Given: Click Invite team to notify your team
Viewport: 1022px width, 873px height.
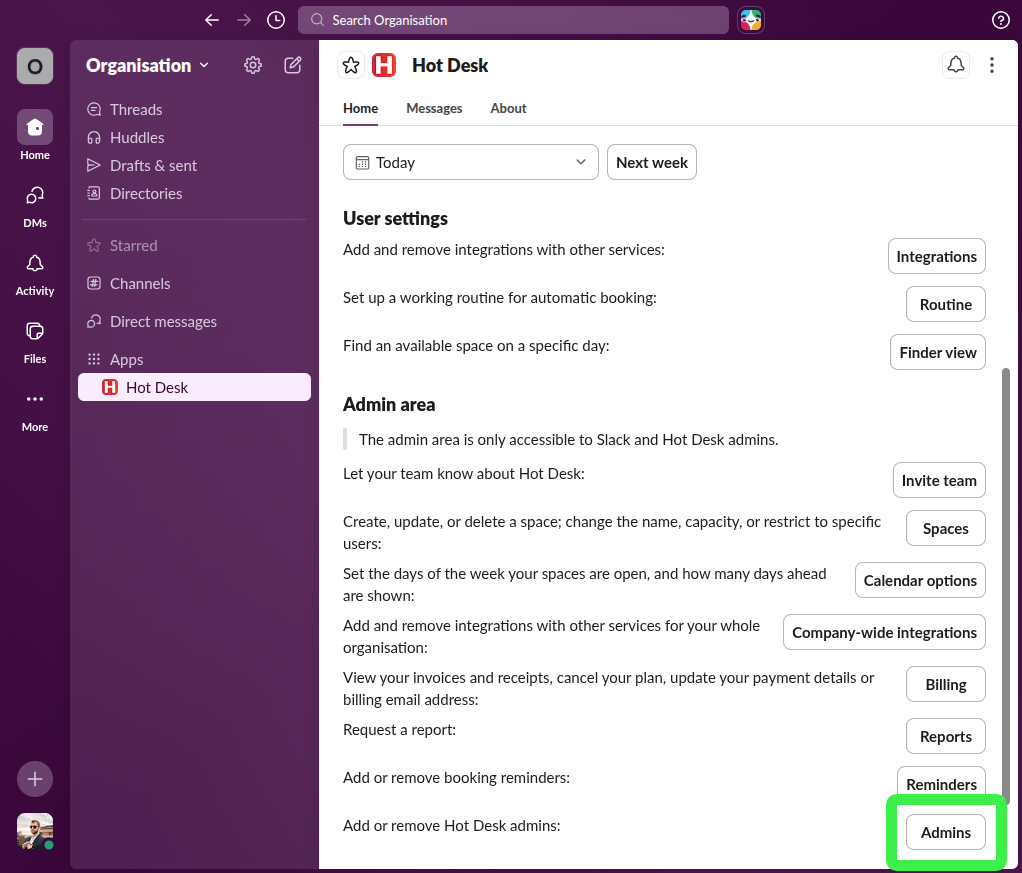Looking at the screenshot, I should [x=939, y=480].
